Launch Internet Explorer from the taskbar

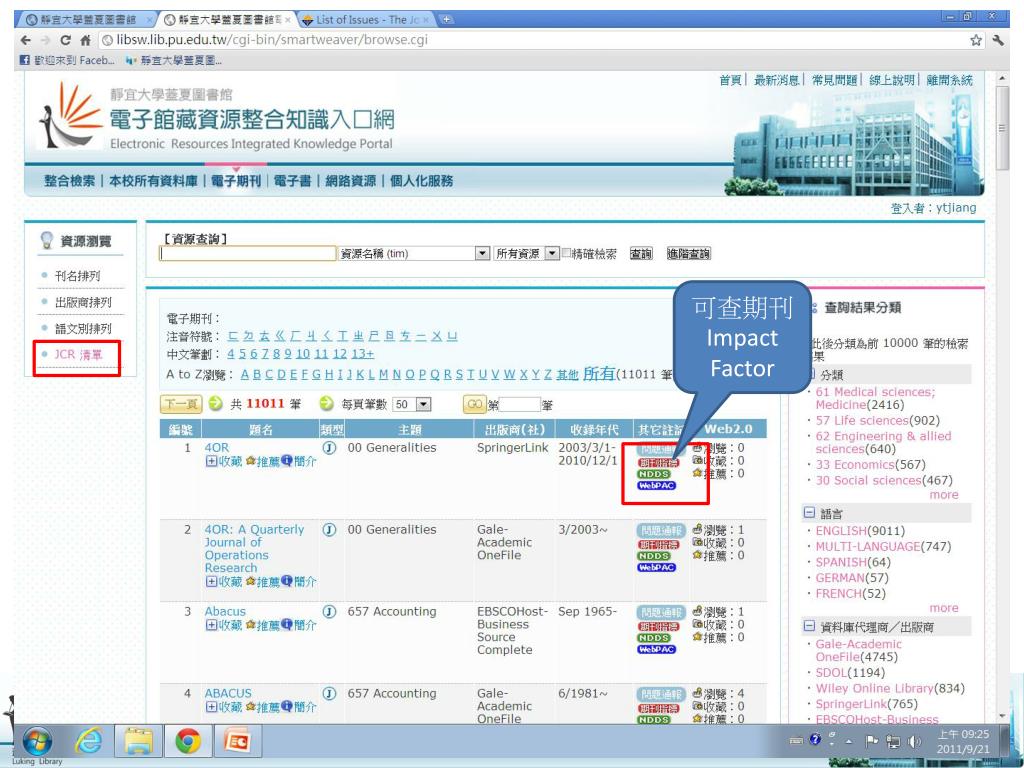[x=88, y=742]
